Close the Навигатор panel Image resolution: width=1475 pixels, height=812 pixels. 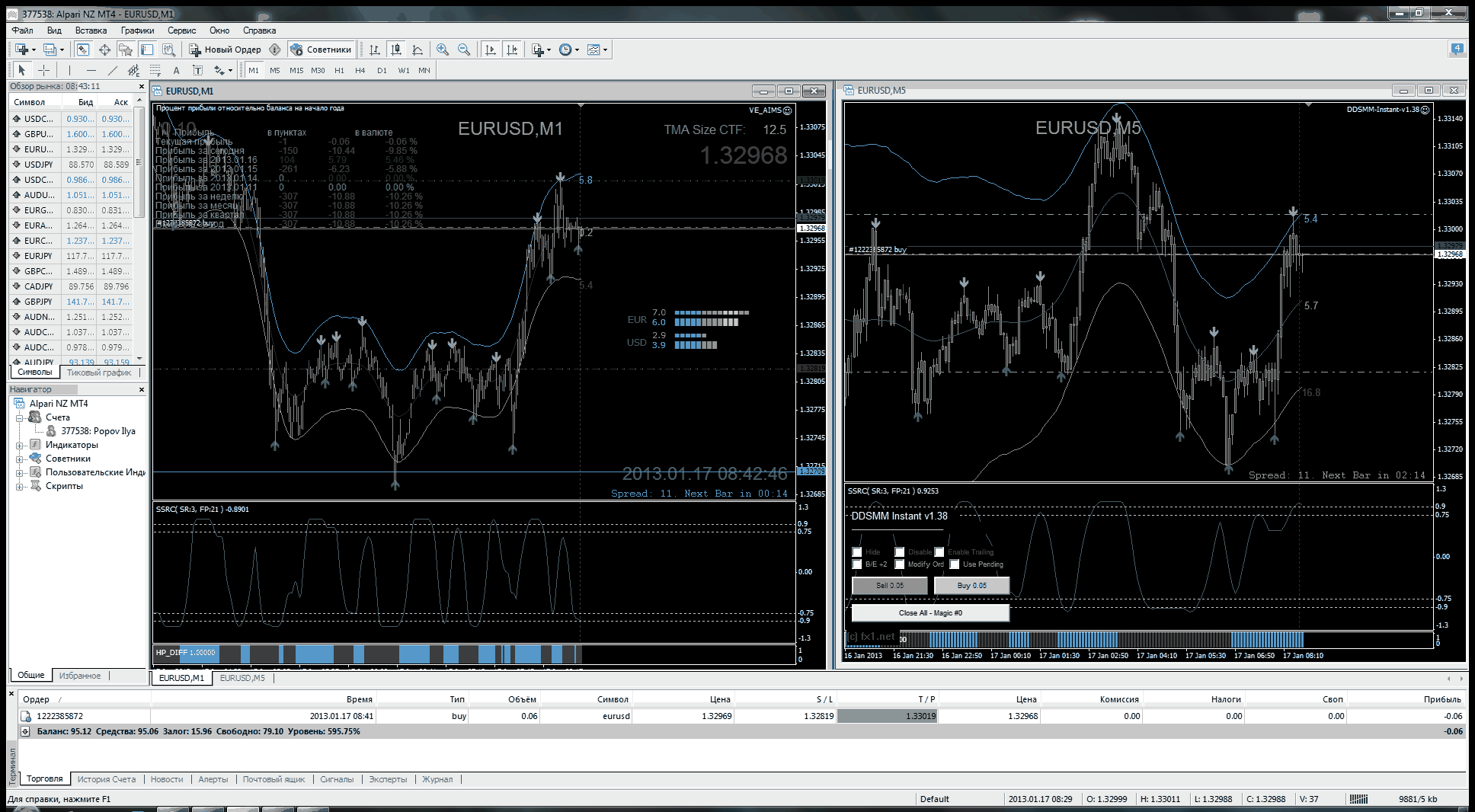click(141, 389)
